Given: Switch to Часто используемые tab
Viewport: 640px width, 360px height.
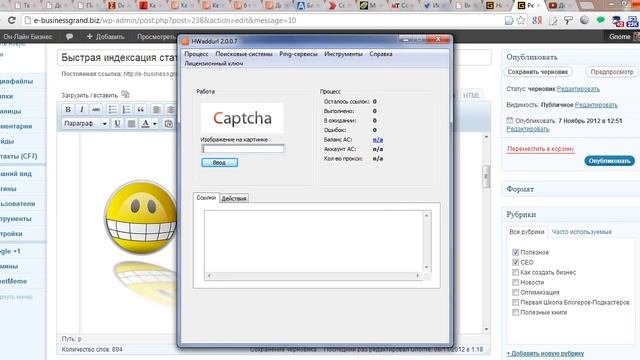Looking at the screenshot, I should coord(582,232).
